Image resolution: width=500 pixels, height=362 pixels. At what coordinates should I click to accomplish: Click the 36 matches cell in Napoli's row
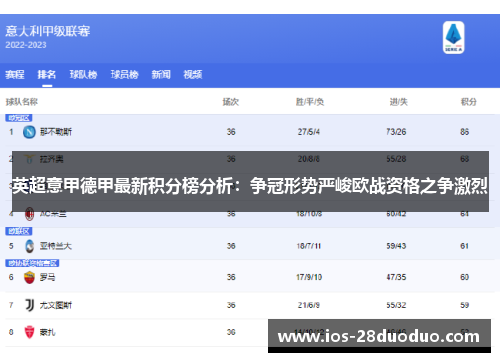(x=231, y=132)
